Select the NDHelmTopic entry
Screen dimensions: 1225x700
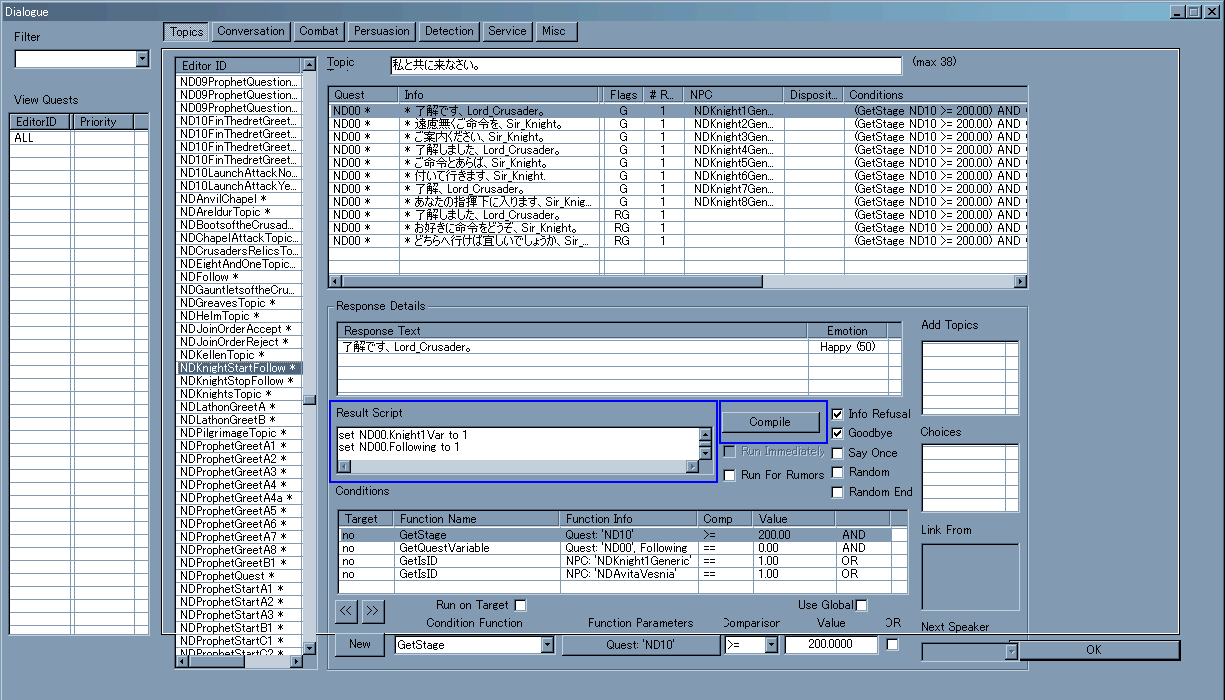(x=238, y=316)
